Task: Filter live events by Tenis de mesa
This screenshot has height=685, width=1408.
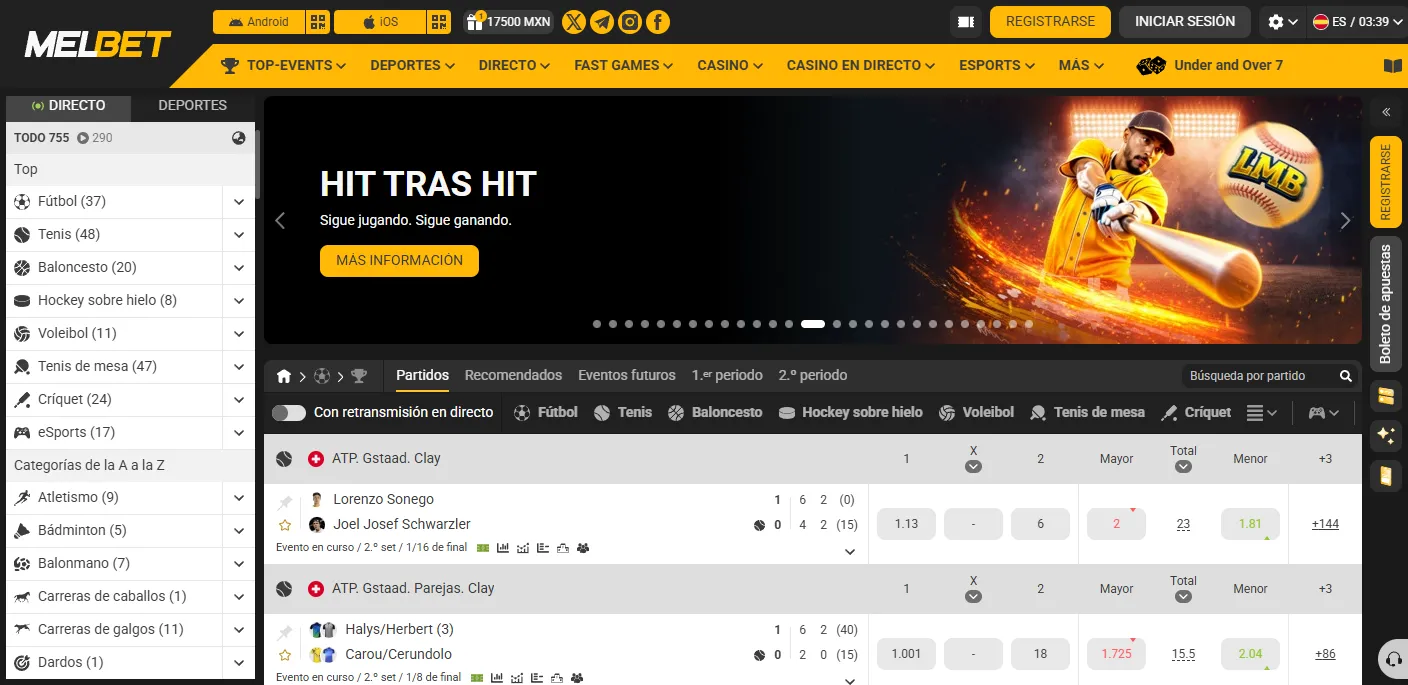Action: (1087, 412)
